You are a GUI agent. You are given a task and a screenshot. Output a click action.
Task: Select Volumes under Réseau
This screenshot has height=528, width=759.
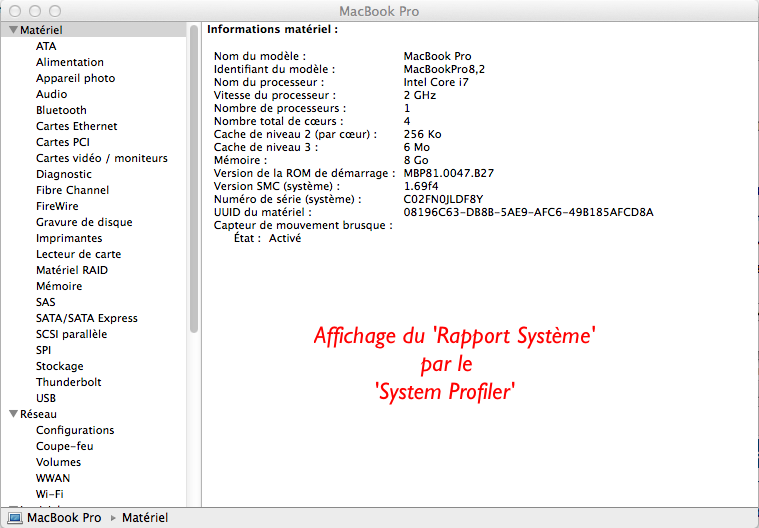click(x=58, y=462)
